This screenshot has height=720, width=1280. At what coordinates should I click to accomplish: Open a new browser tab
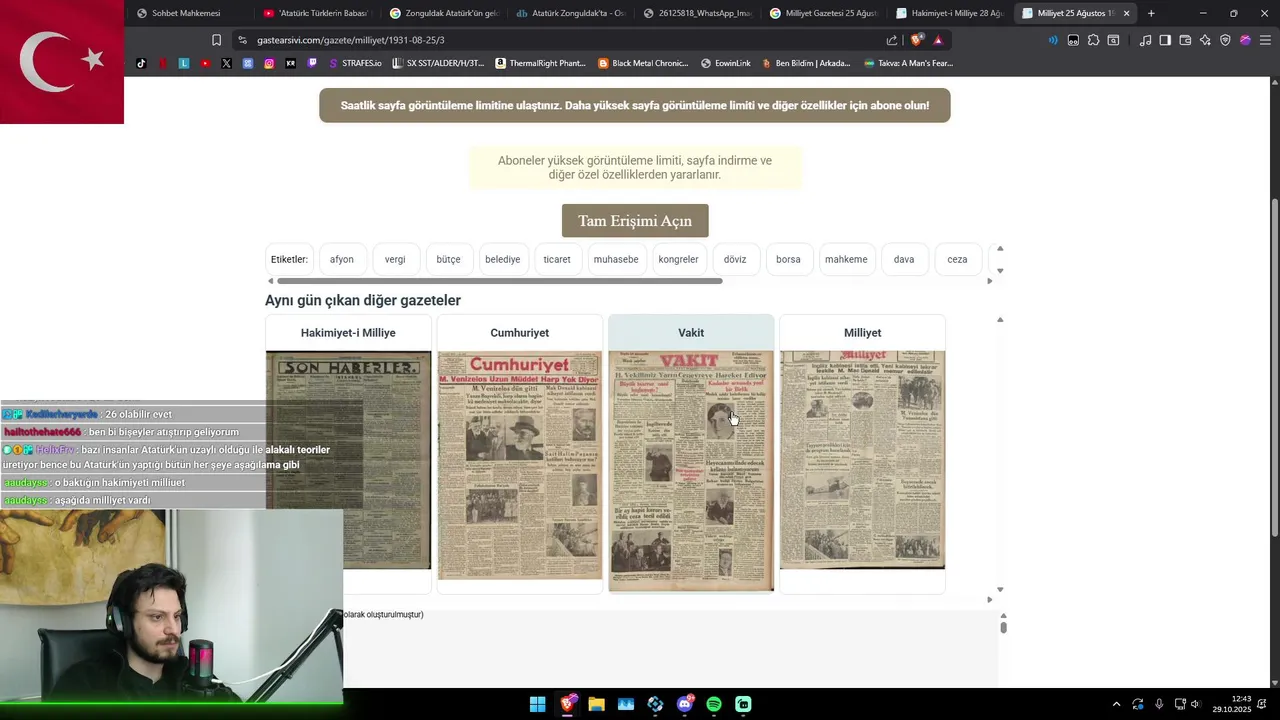pyautogui.click(x=1151, y=13)
